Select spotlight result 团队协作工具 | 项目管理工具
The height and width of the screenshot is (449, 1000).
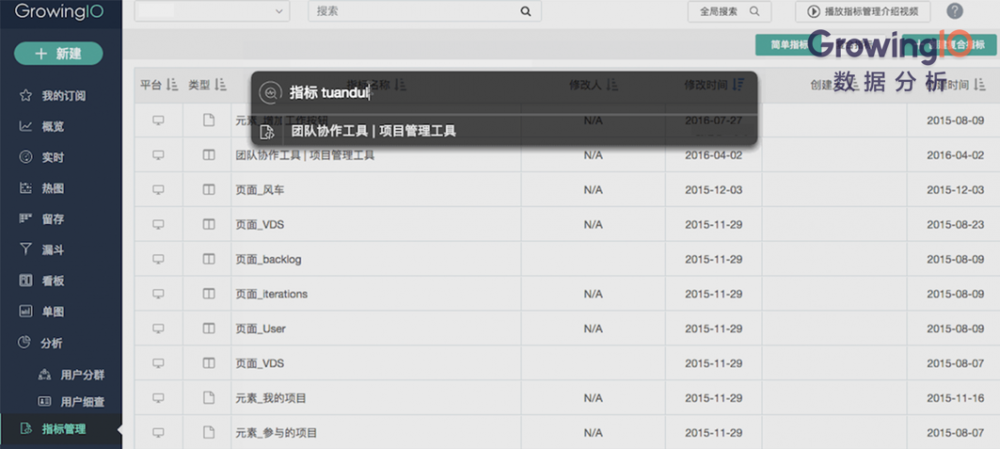pos(504,131)
